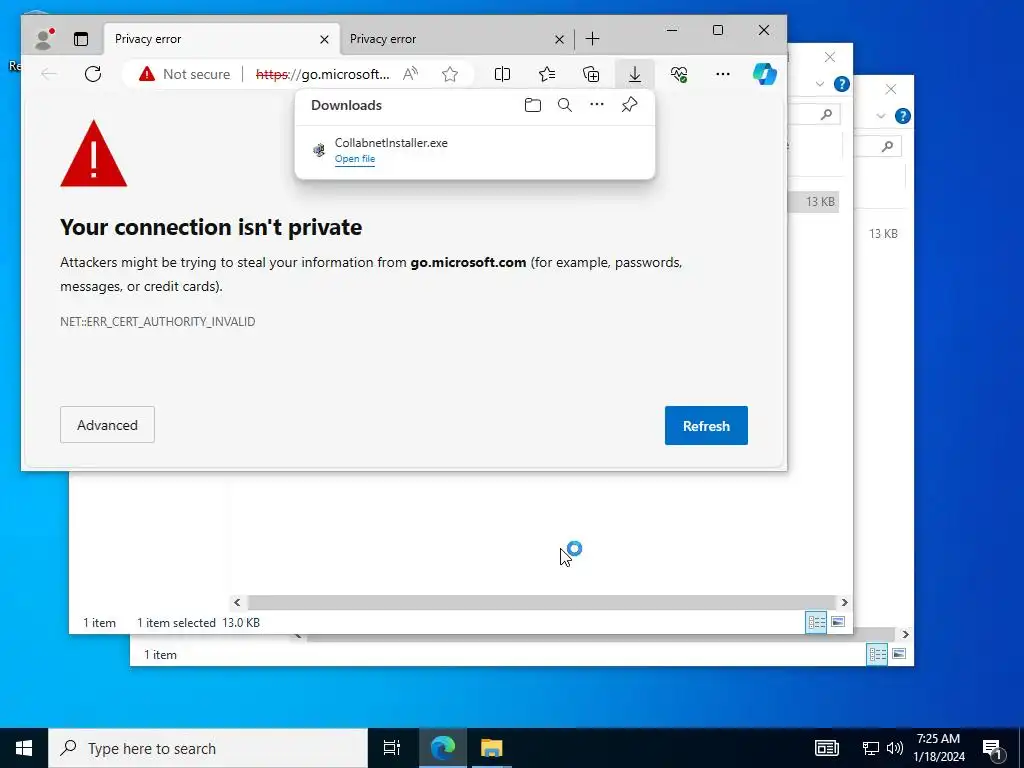Click horizontal scrollbar in front Explorer window
Image resolution: width=1024 pixels, height=768 pixels.
(x=542, y=602)
